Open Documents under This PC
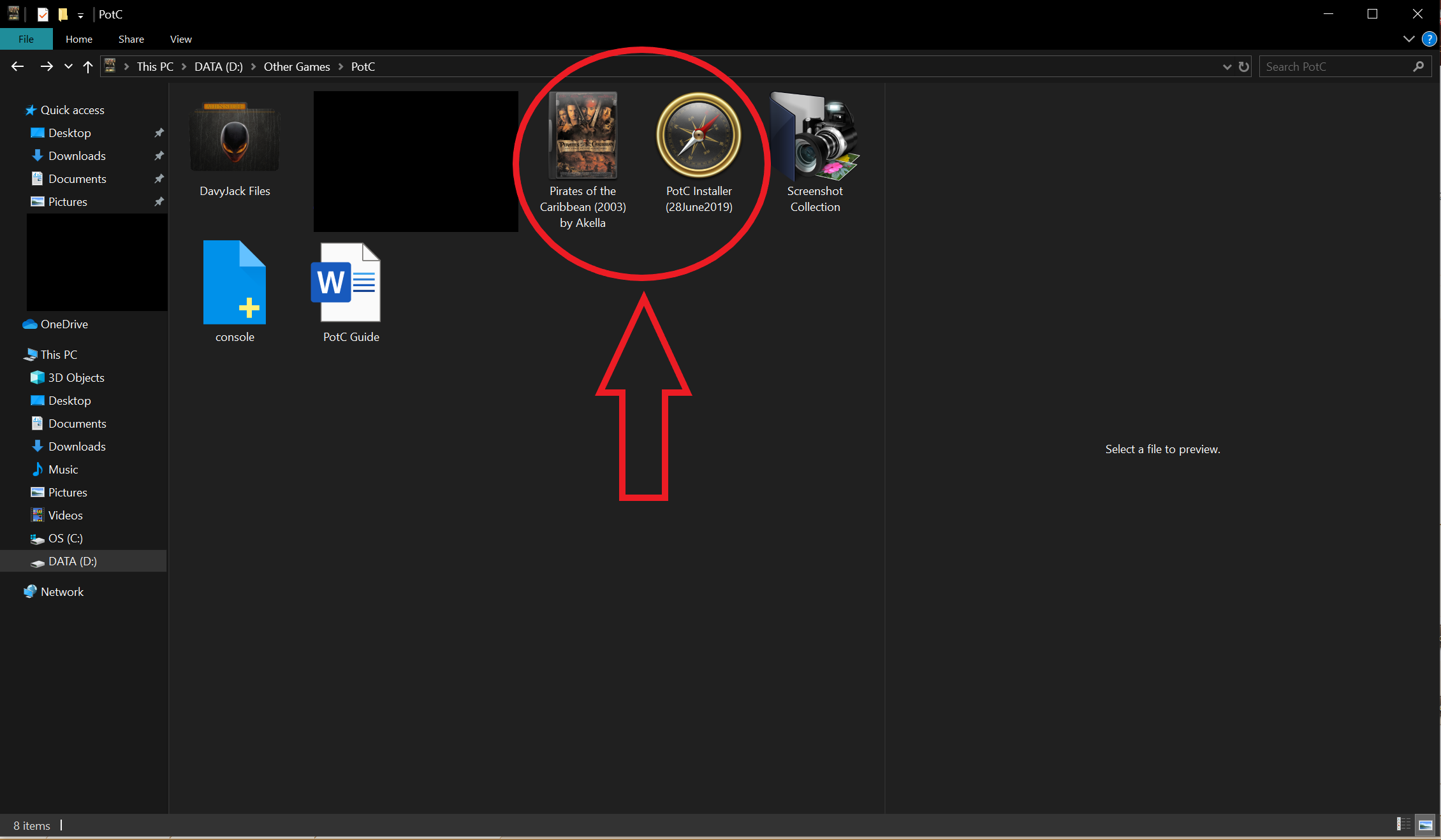Image resolution: width=1441 pixels, height=840 pixels. coord(77,423)
